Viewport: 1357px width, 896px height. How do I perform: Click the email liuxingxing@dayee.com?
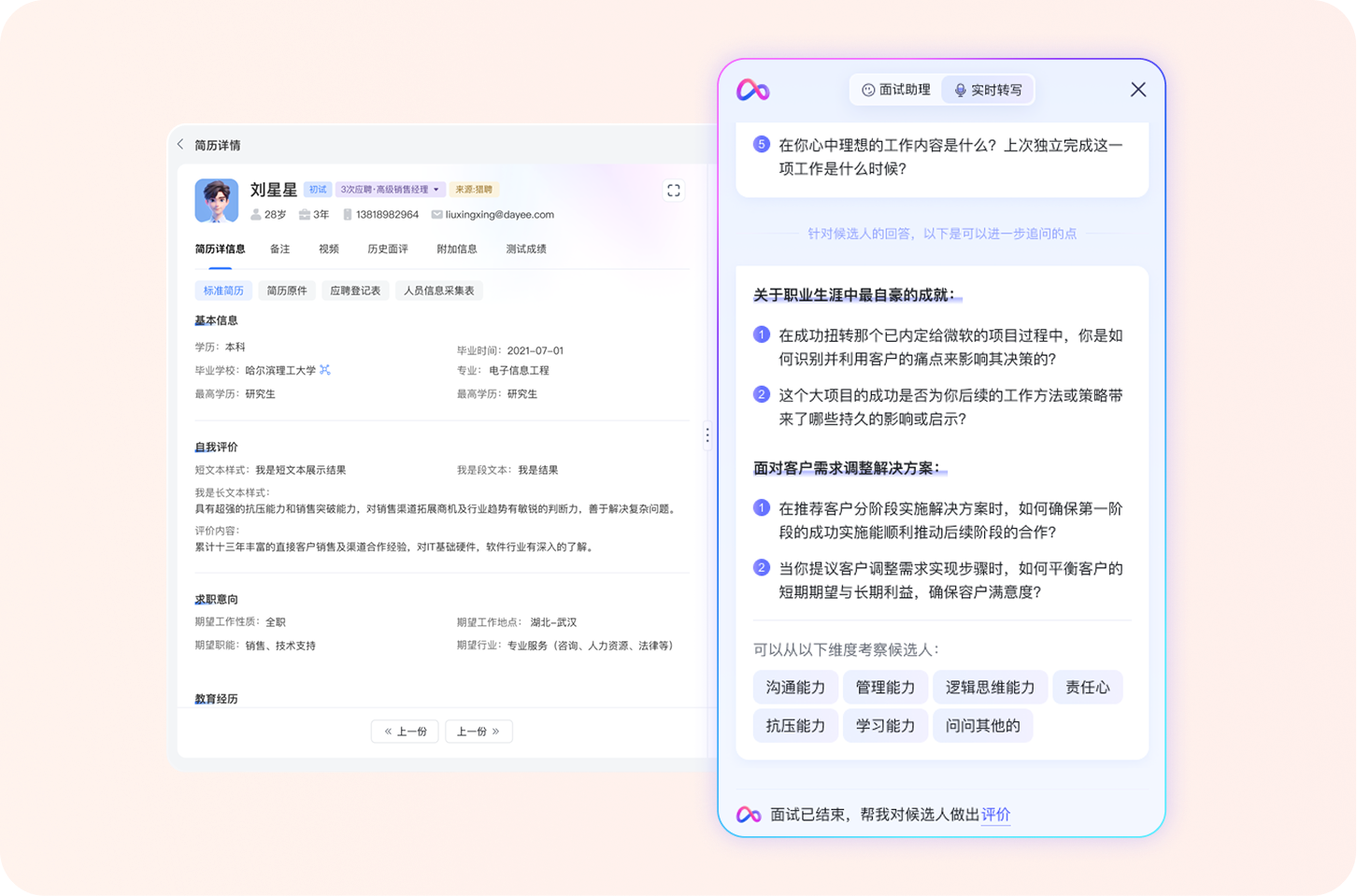pos(500,215)
